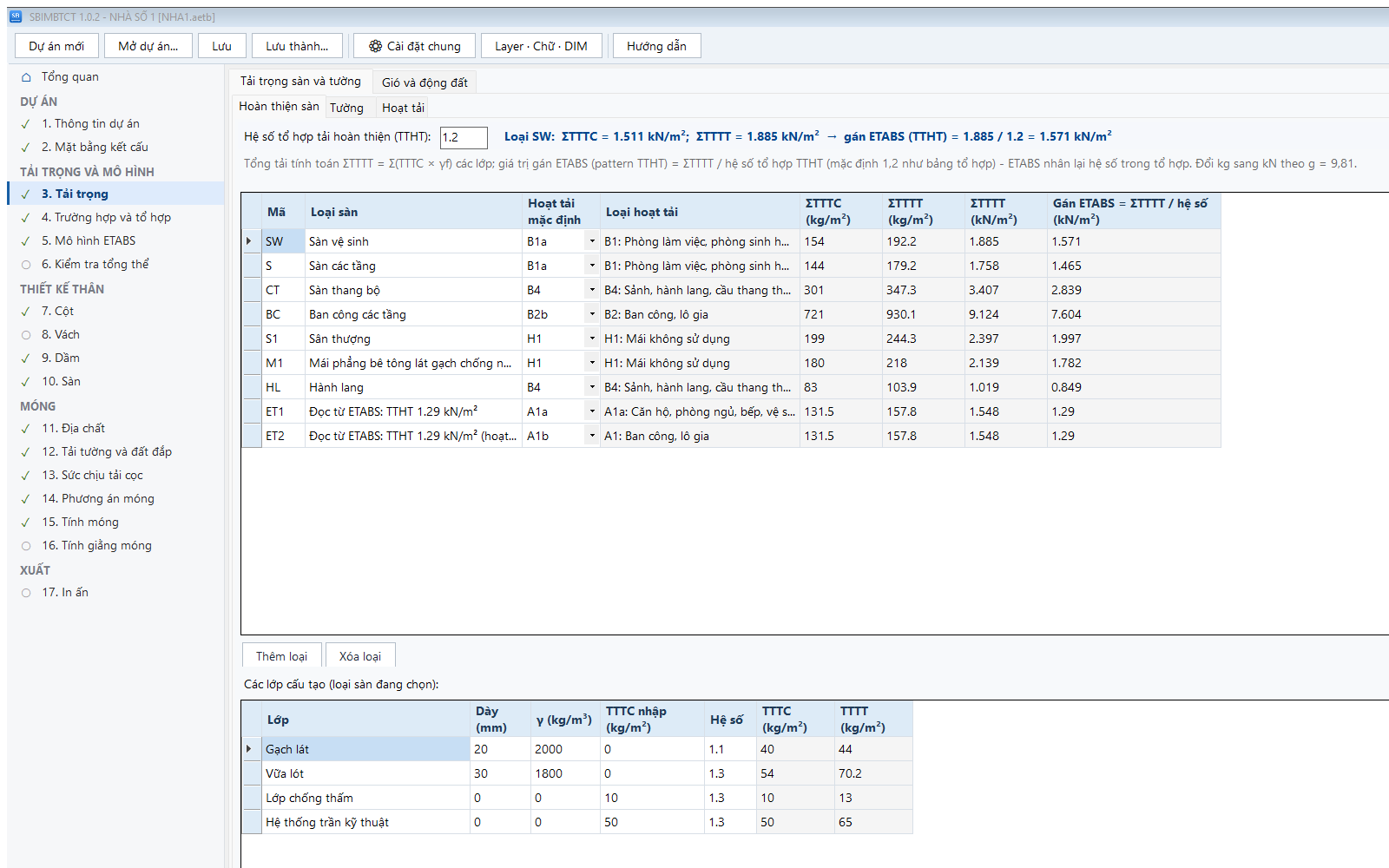The height and width of the screenshot is (868, 1389).
Task: Add a floor type with Thêm loại
Action: point(281,656)
